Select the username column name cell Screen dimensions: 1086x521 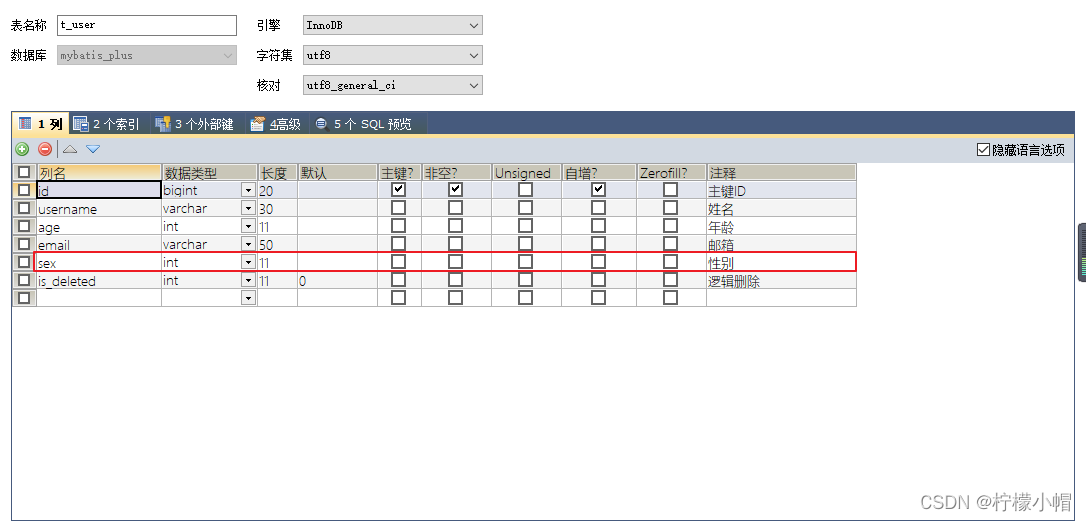pyautogui.click(x=99, y=208)
